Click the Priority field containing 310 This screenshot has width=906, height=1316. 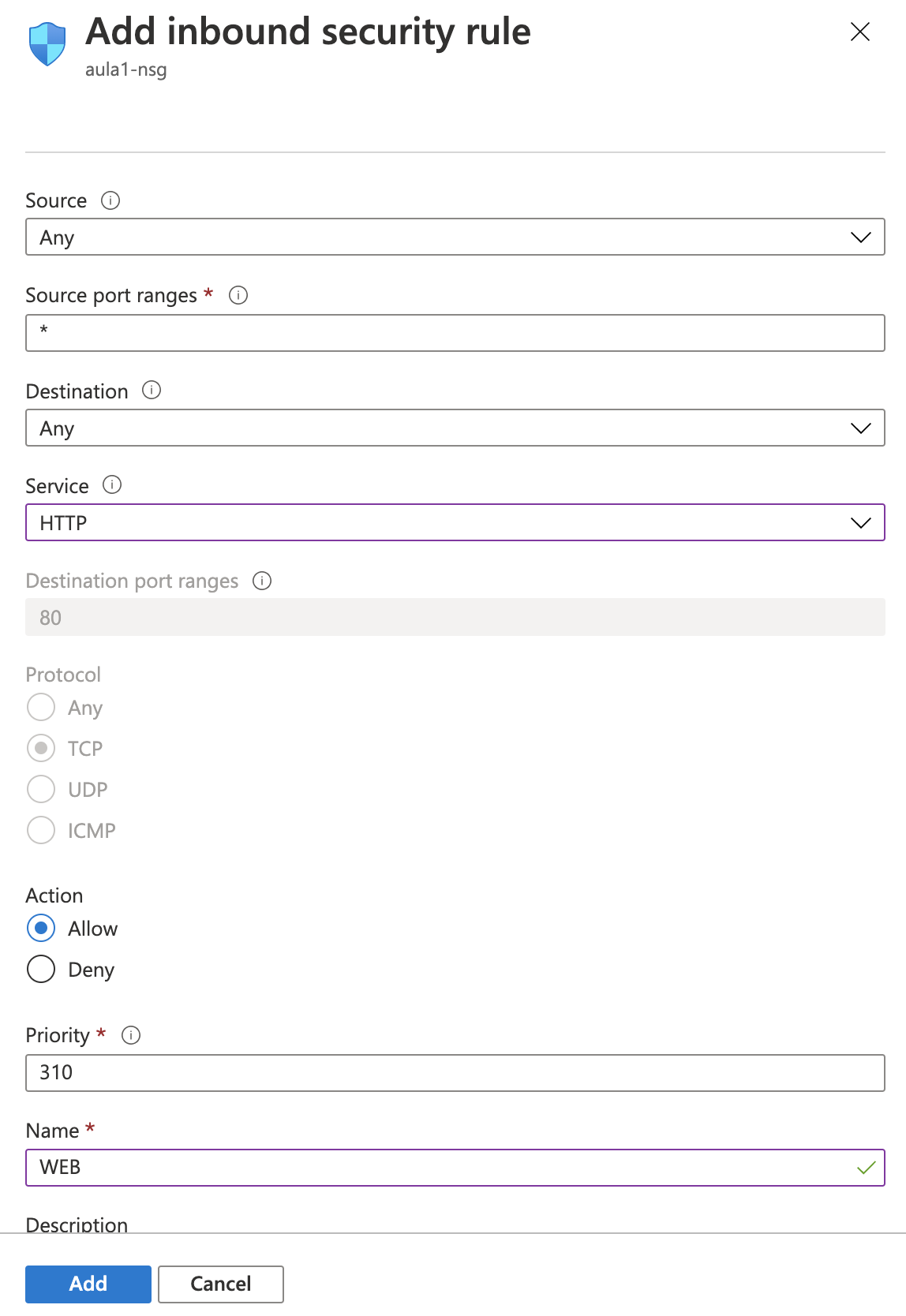click(455, 1073)
